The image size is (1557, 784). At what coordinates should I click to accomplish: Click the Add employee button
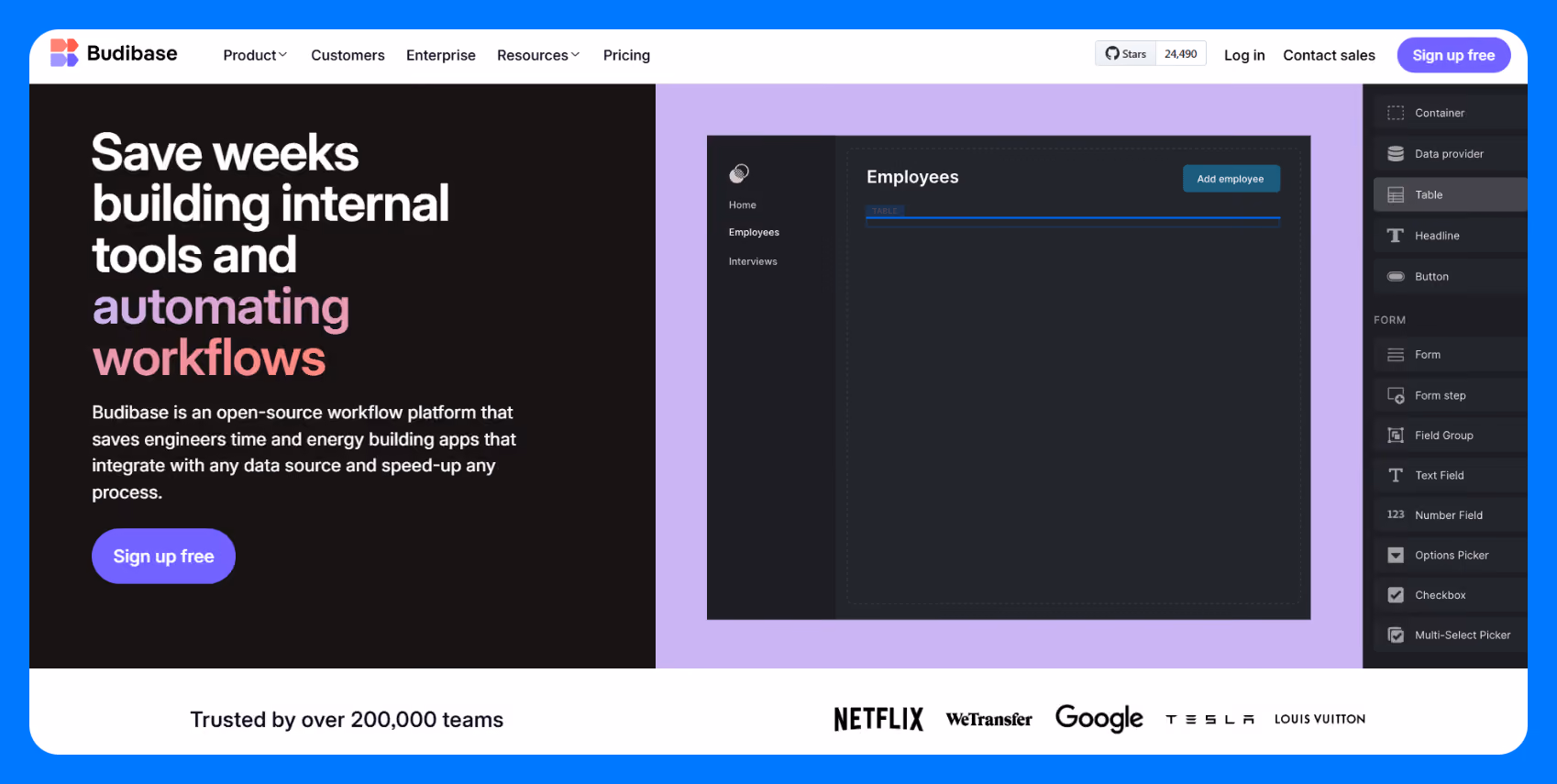pos(1231,179)
